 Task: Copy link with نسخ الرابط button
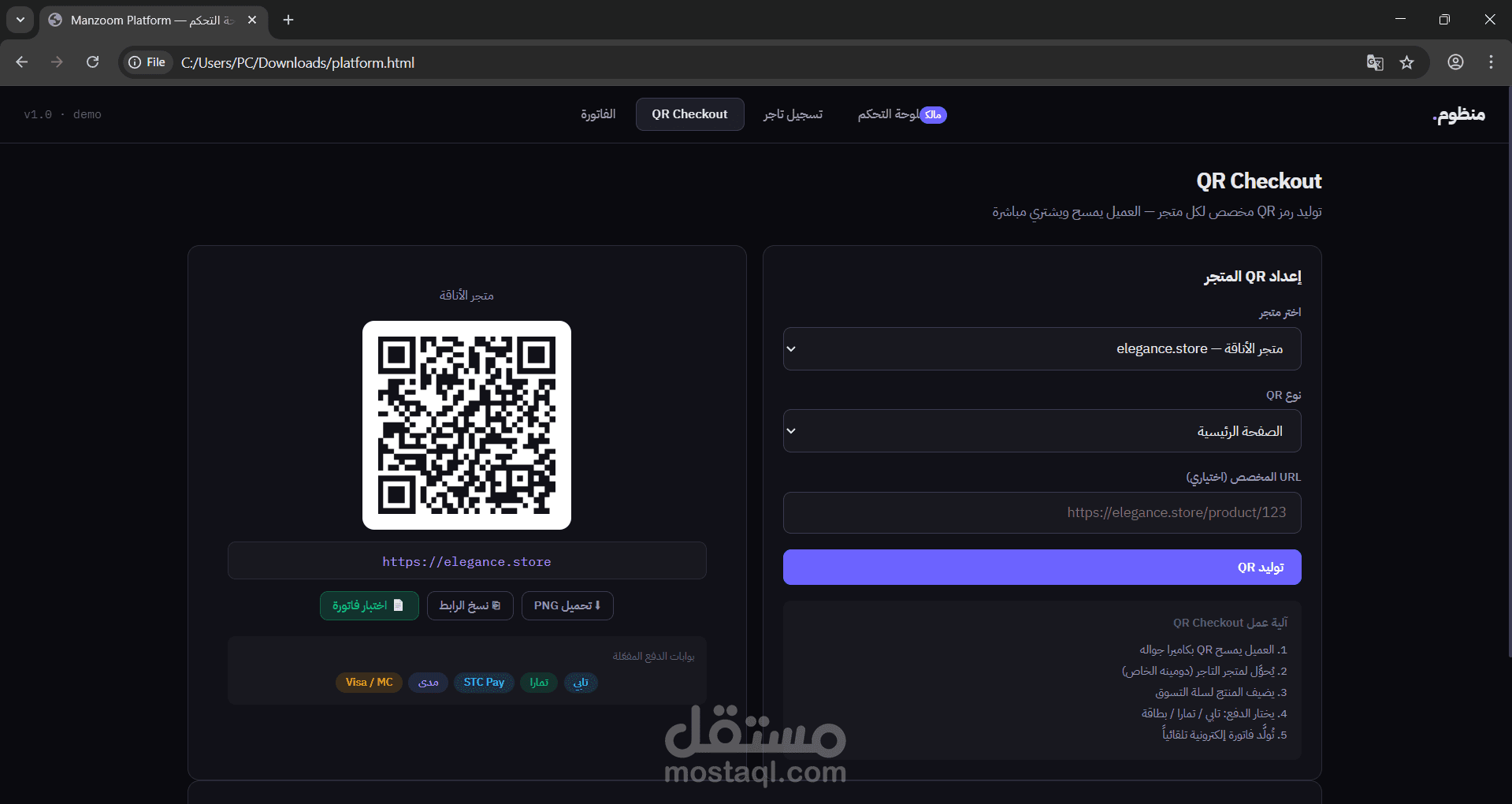click(470, 605)
